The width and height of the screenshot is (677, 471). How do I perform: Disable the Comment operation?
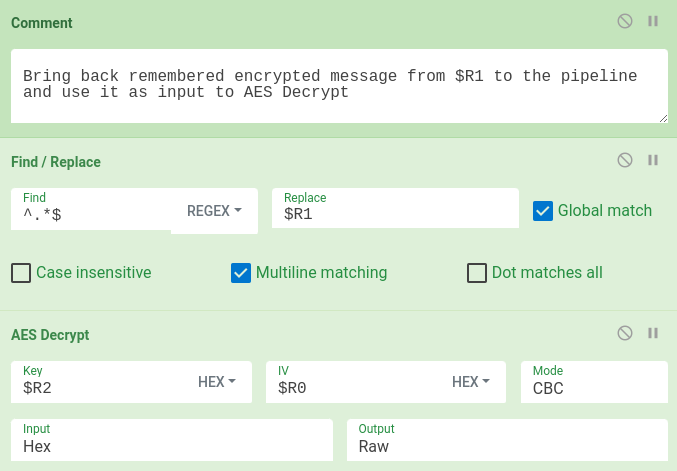coord(624,21)
